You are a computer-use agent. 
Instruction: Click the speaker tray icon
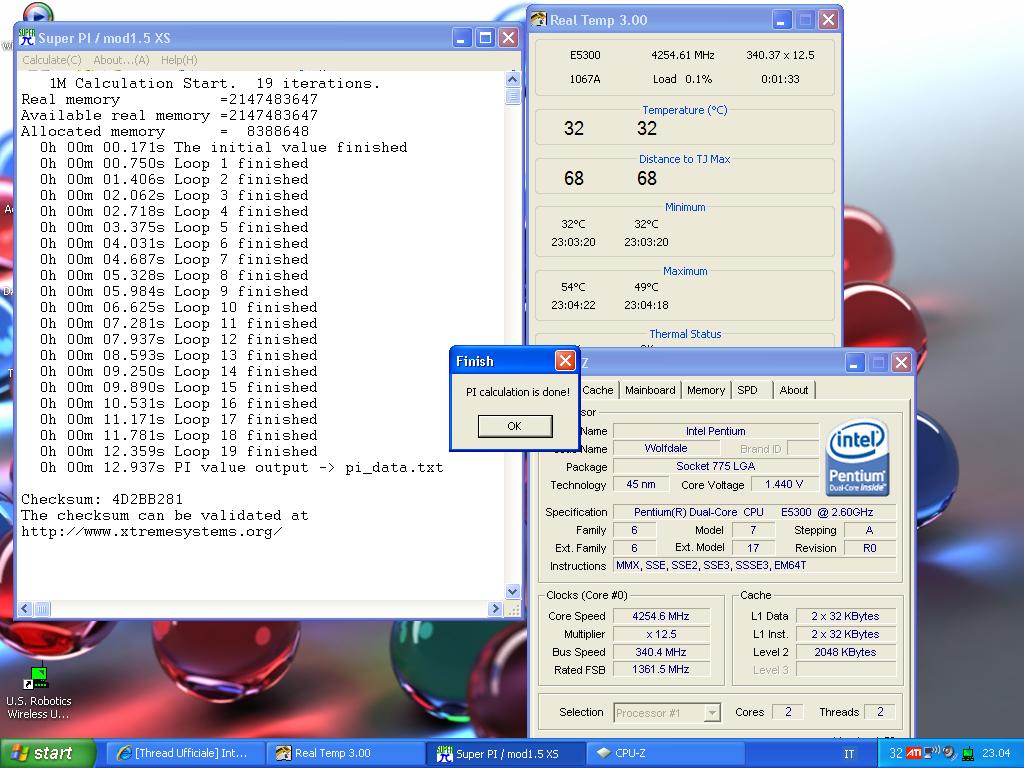point(950,753)
